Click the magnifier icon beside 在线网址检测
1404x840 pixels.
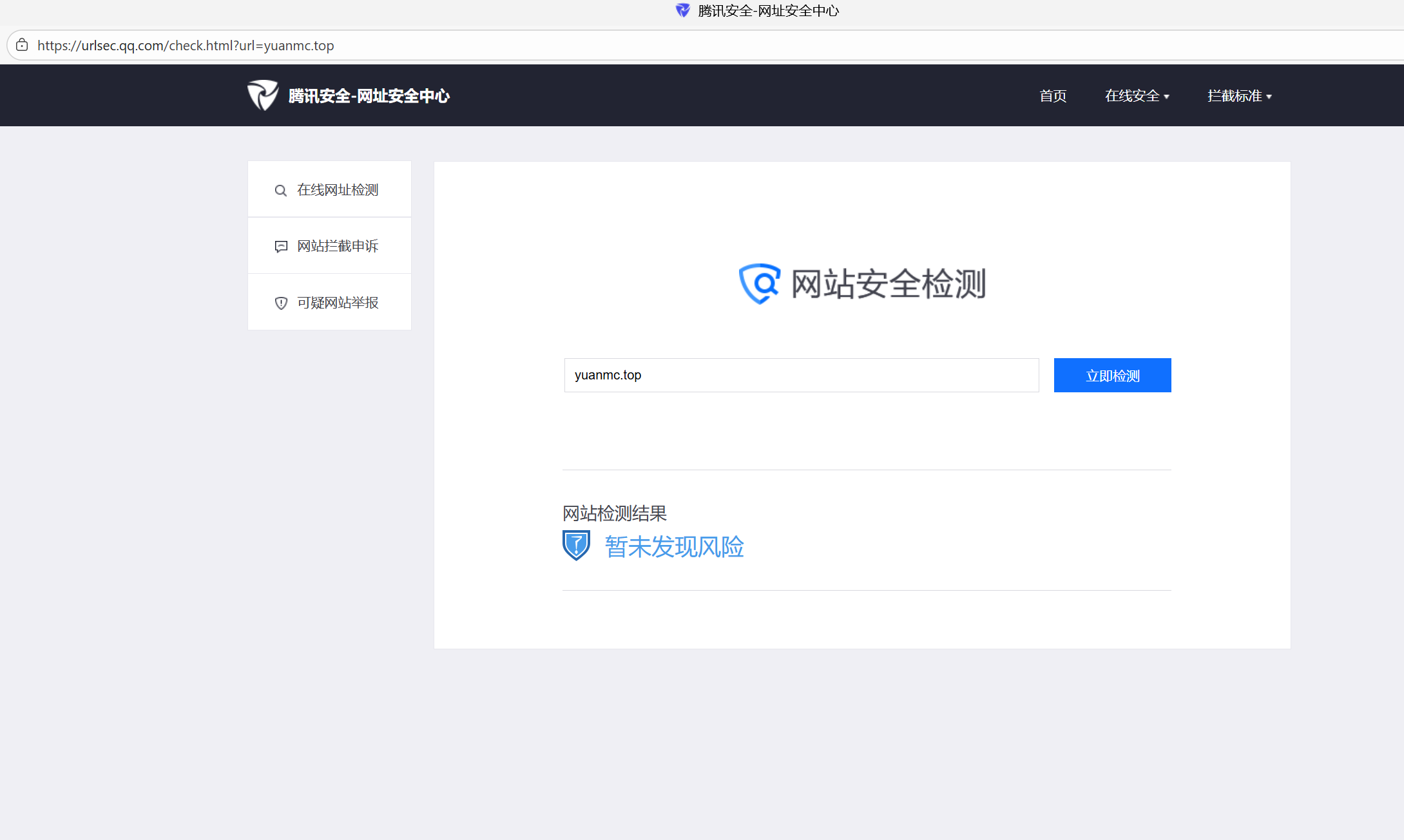click(x=280, y=191)
